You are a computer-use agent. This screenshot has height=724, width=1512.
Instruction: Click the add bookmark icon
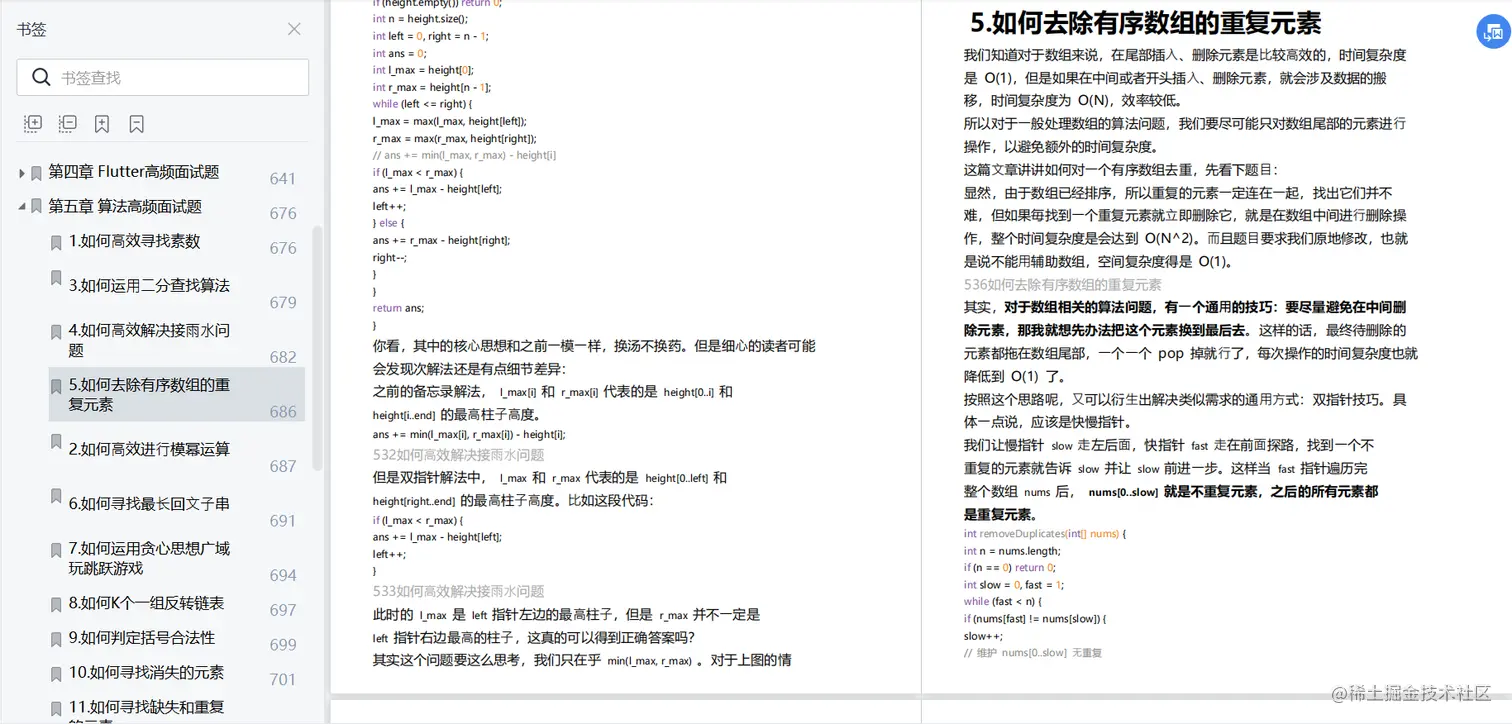pyautogui.click(x=101, y=123)
